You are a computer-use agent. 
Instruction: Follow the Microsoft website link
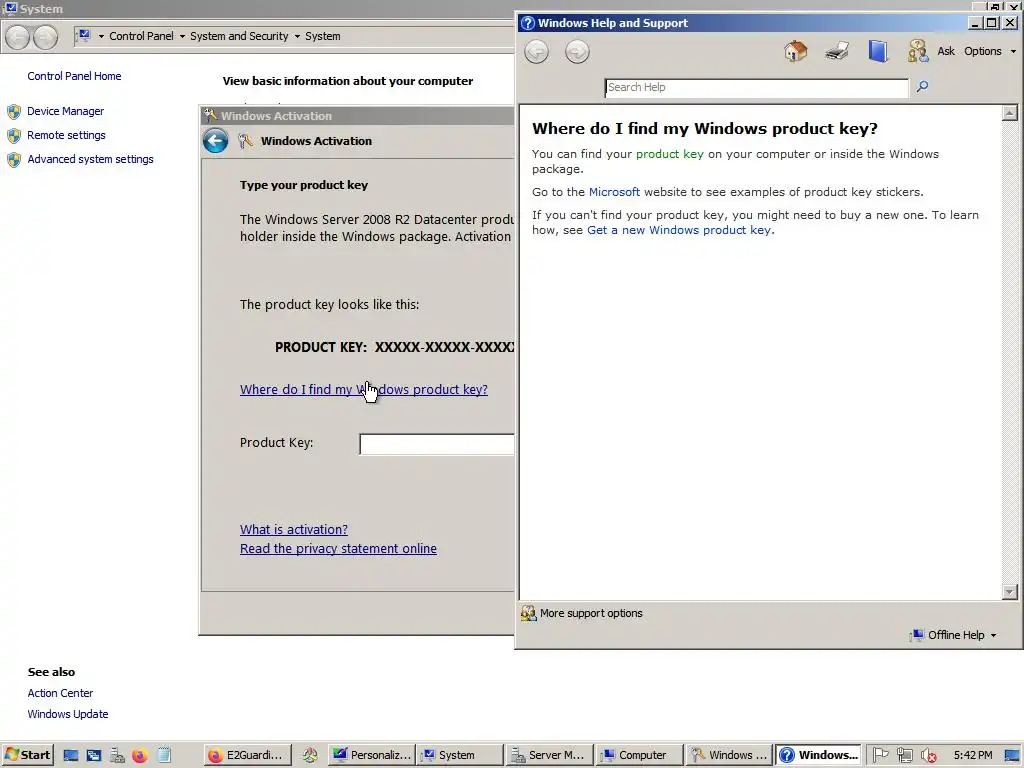pos(615,192)
